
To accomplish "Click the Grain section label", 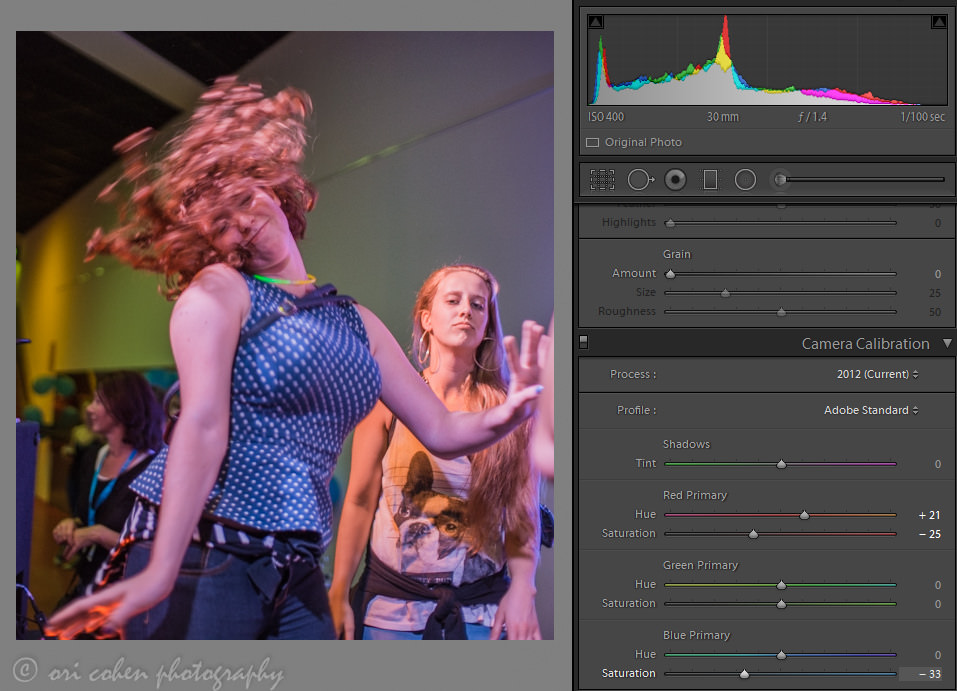I will click(x=676, y=254).
